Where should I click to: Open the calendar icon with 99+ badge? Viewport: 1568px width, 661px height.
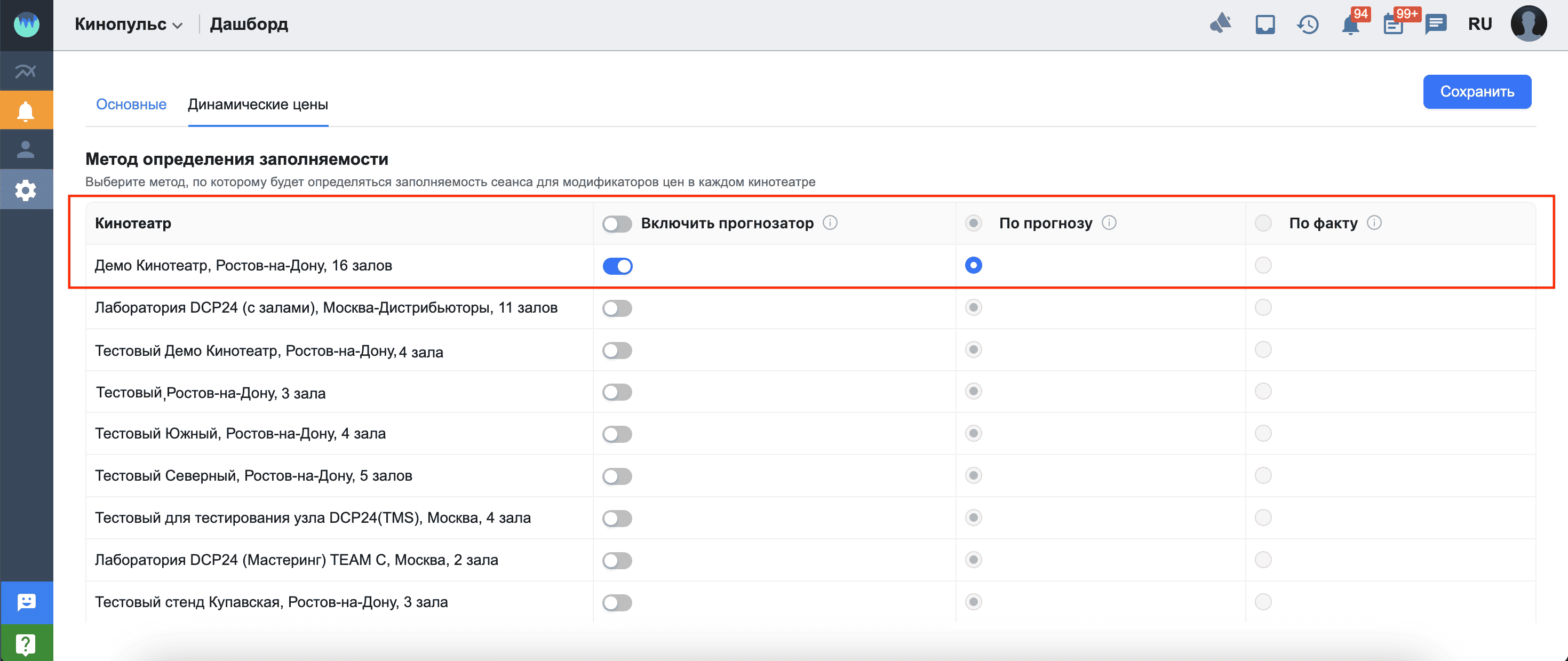pyautogui.click(x=1392, y=25)
